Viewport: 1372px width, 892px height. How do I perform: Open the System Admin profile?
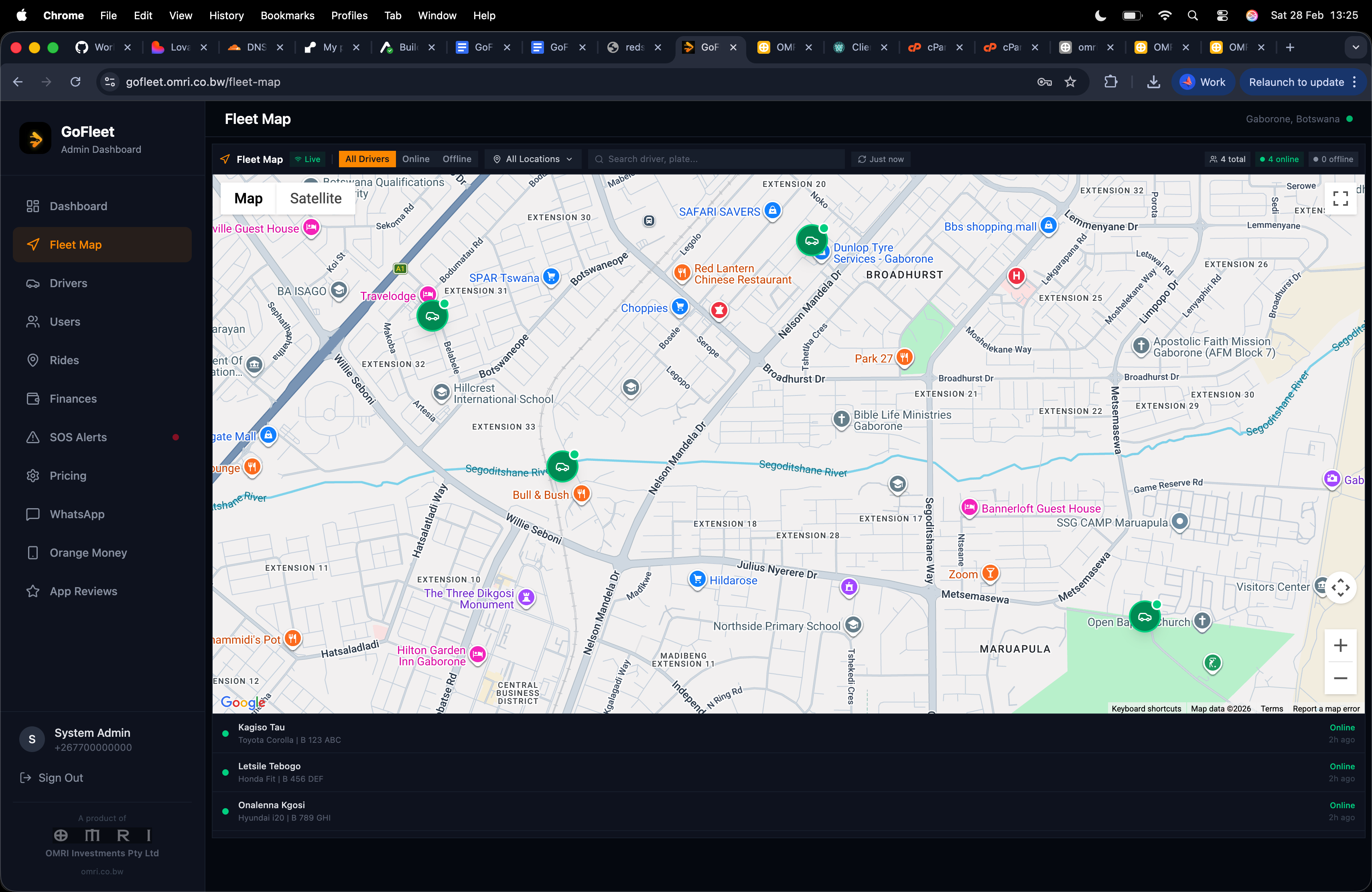click(x=102, y=739)
